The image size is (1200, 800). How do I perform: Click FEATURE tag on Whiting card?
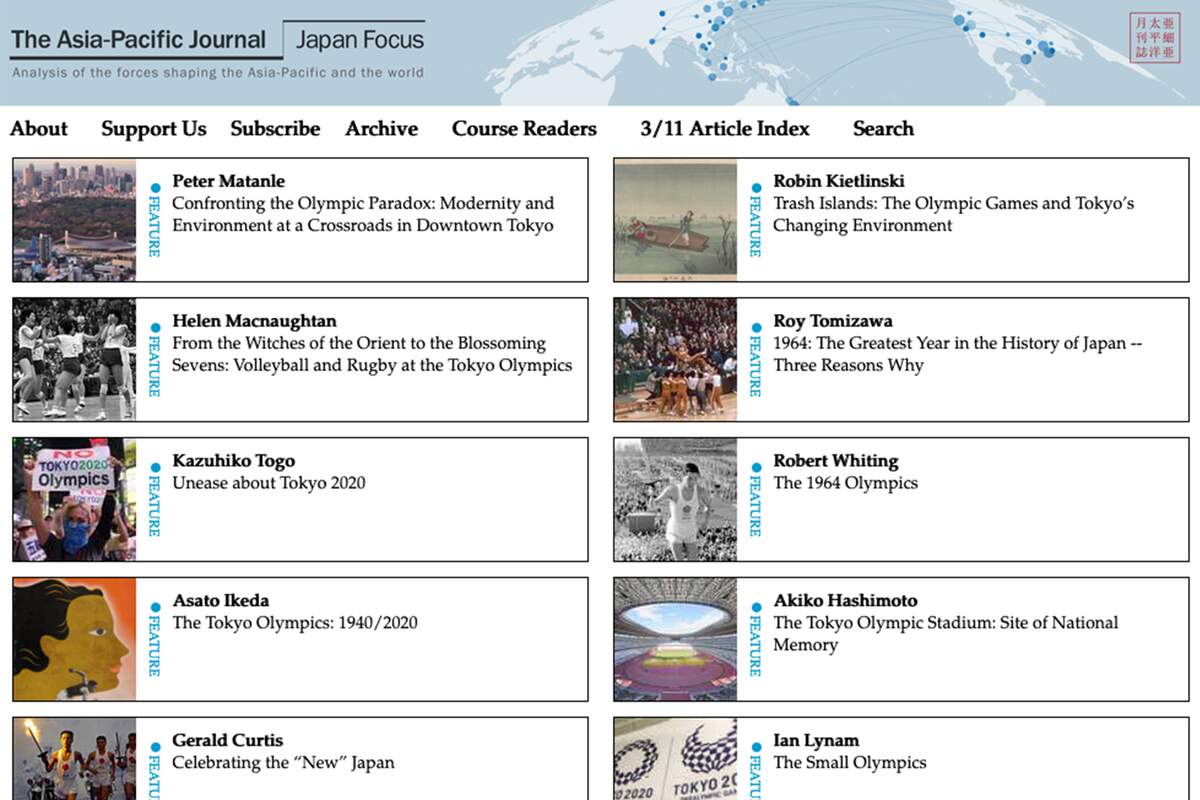click(756, 501)
